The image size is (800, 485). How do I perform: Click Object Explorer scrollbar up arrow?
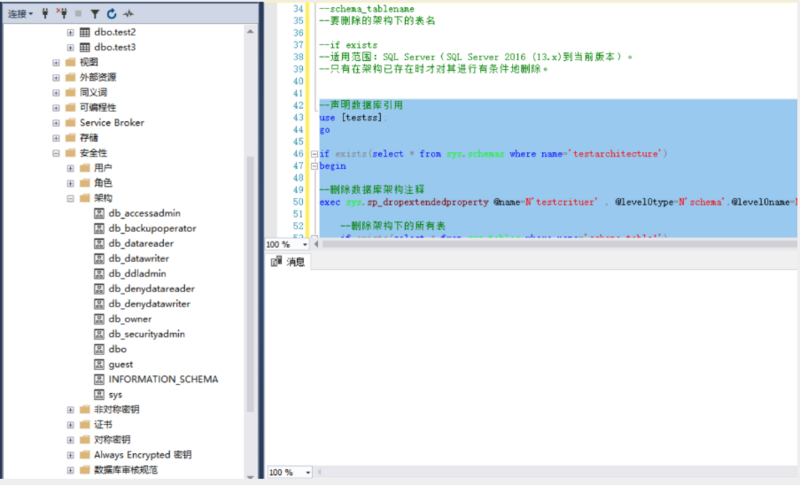click(250, 32)
